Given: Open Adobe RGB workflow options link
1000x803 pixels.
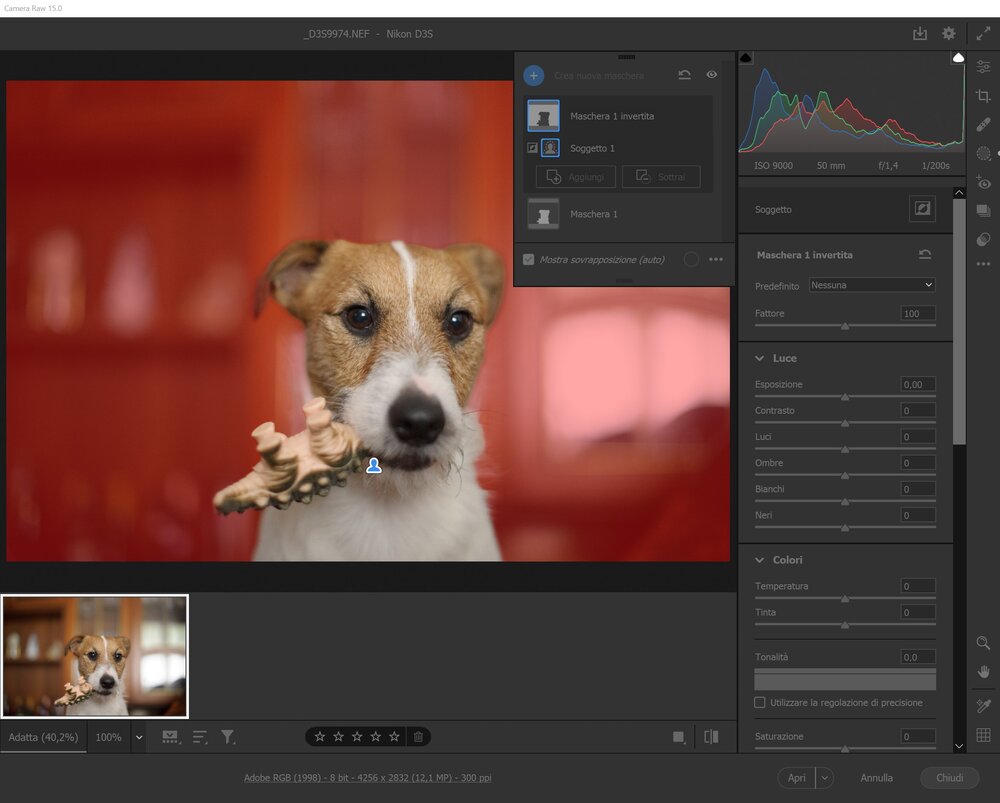Looking at the screenshot, I should [x=367, y=777].
